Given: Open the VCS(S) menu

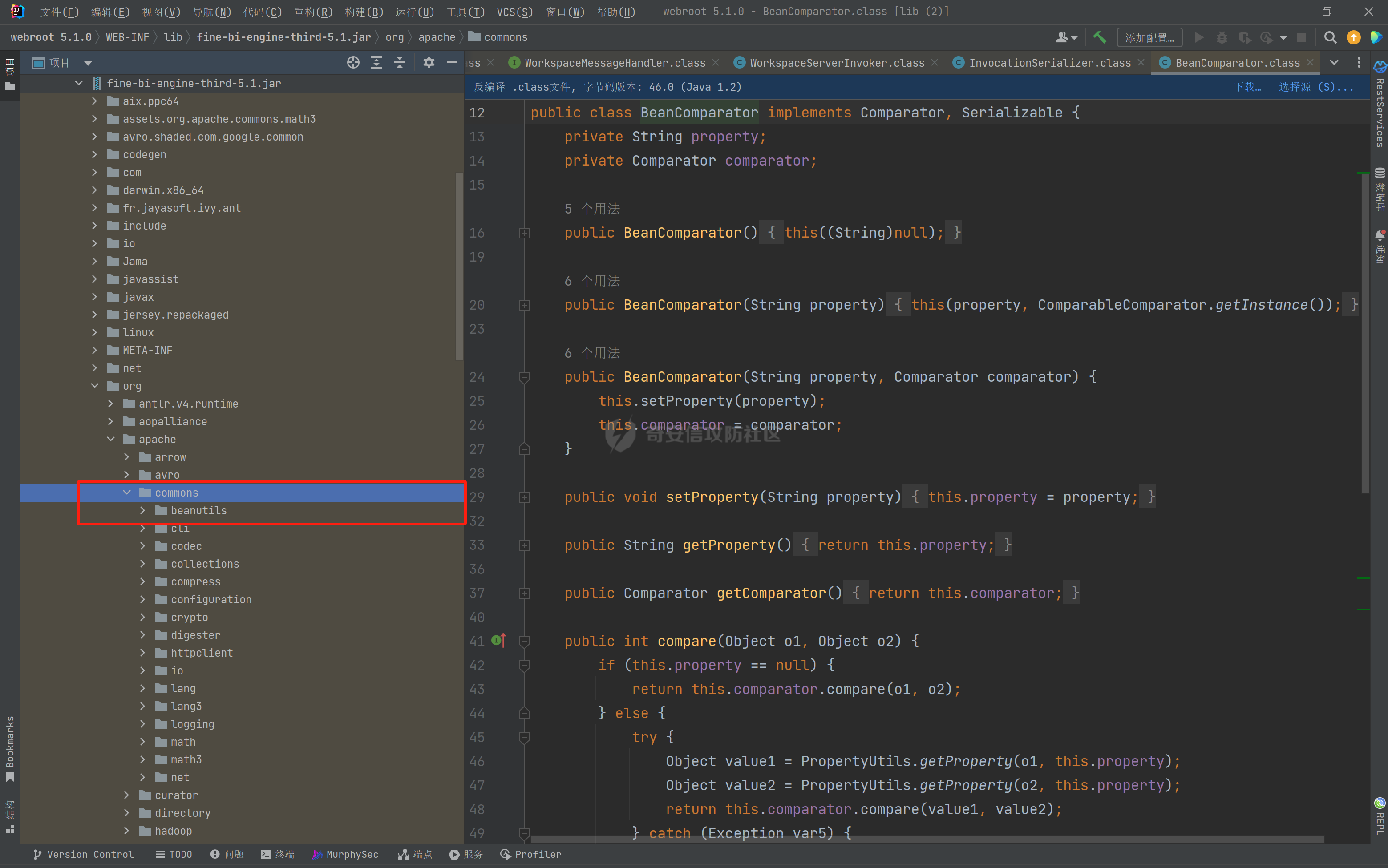Looking at the screenshot, I should click(514, 12).
